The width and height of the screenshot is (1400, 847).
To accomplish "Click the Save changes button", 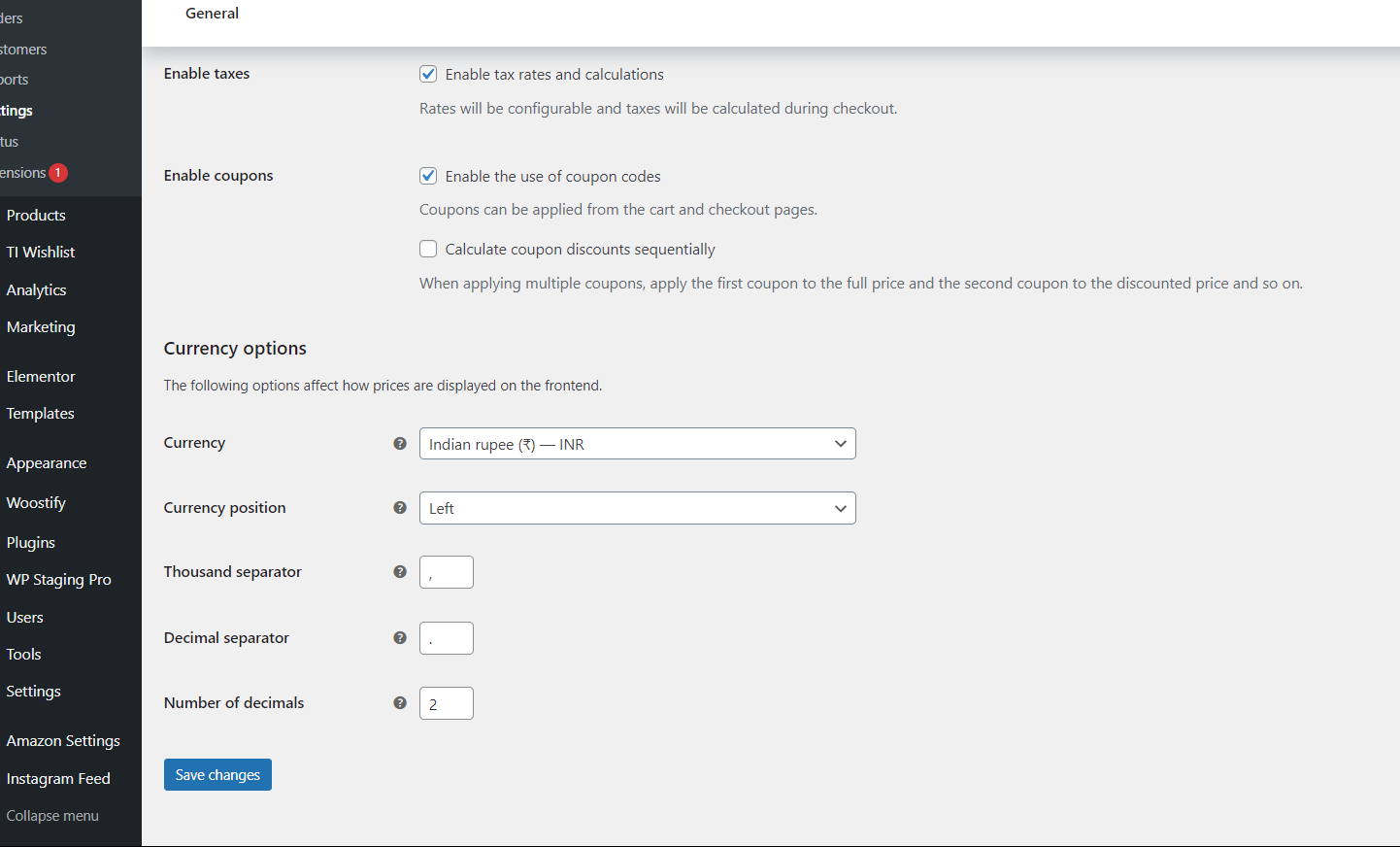I will [x=217, y=774].
